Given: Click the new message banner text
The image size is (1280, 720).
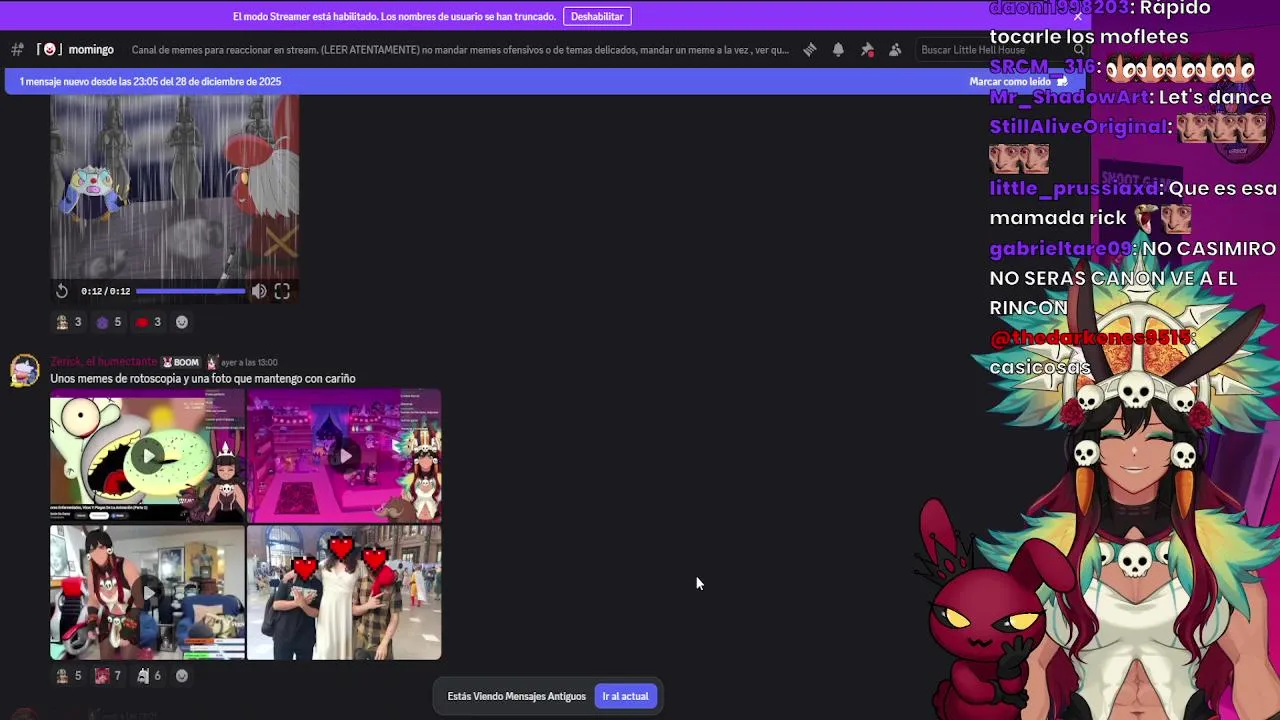Looking at the screenshot, I should click(150, 81).
